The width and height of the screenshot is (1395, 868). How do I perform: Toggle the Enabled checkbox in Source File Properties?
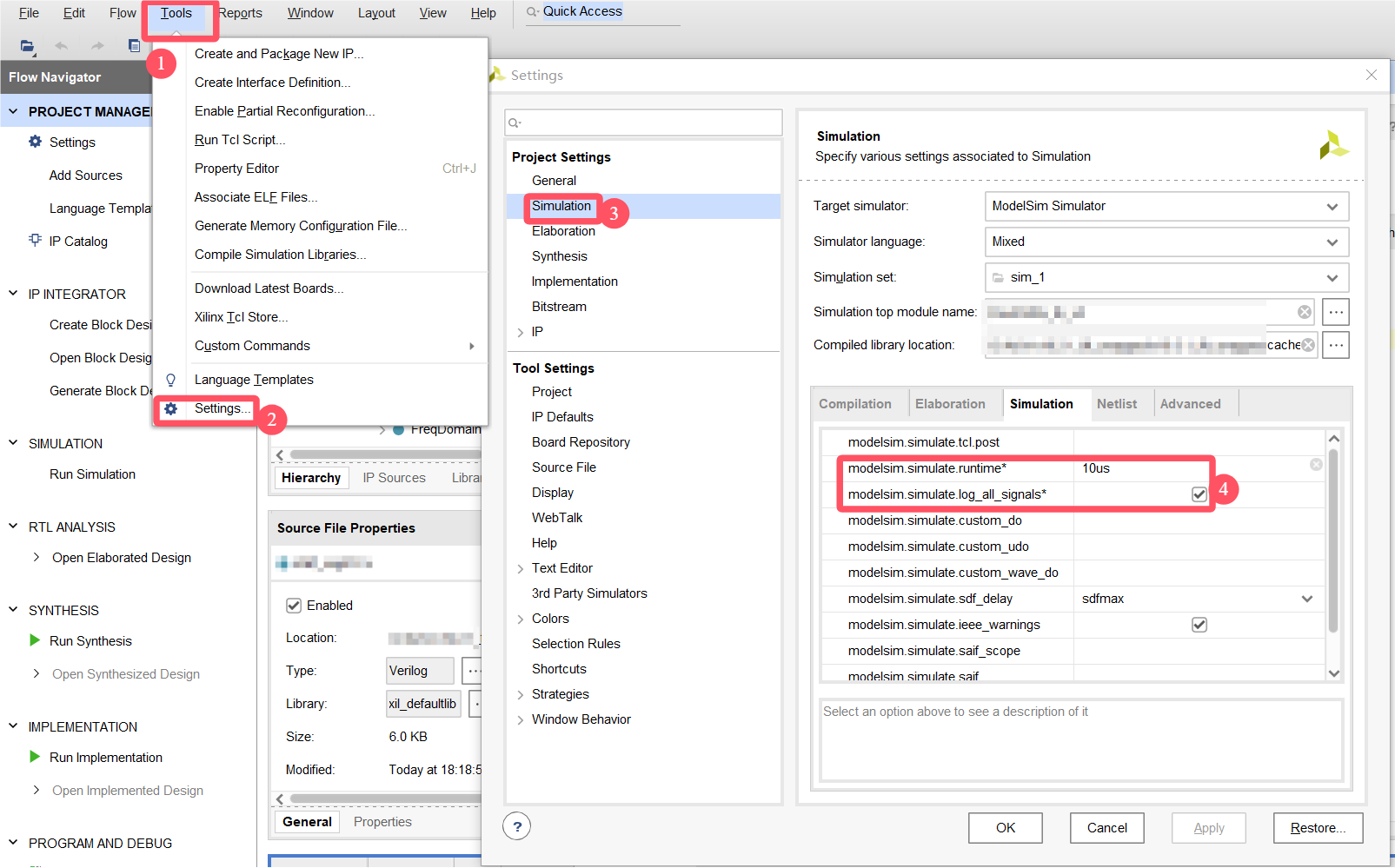tap(294, 605)
